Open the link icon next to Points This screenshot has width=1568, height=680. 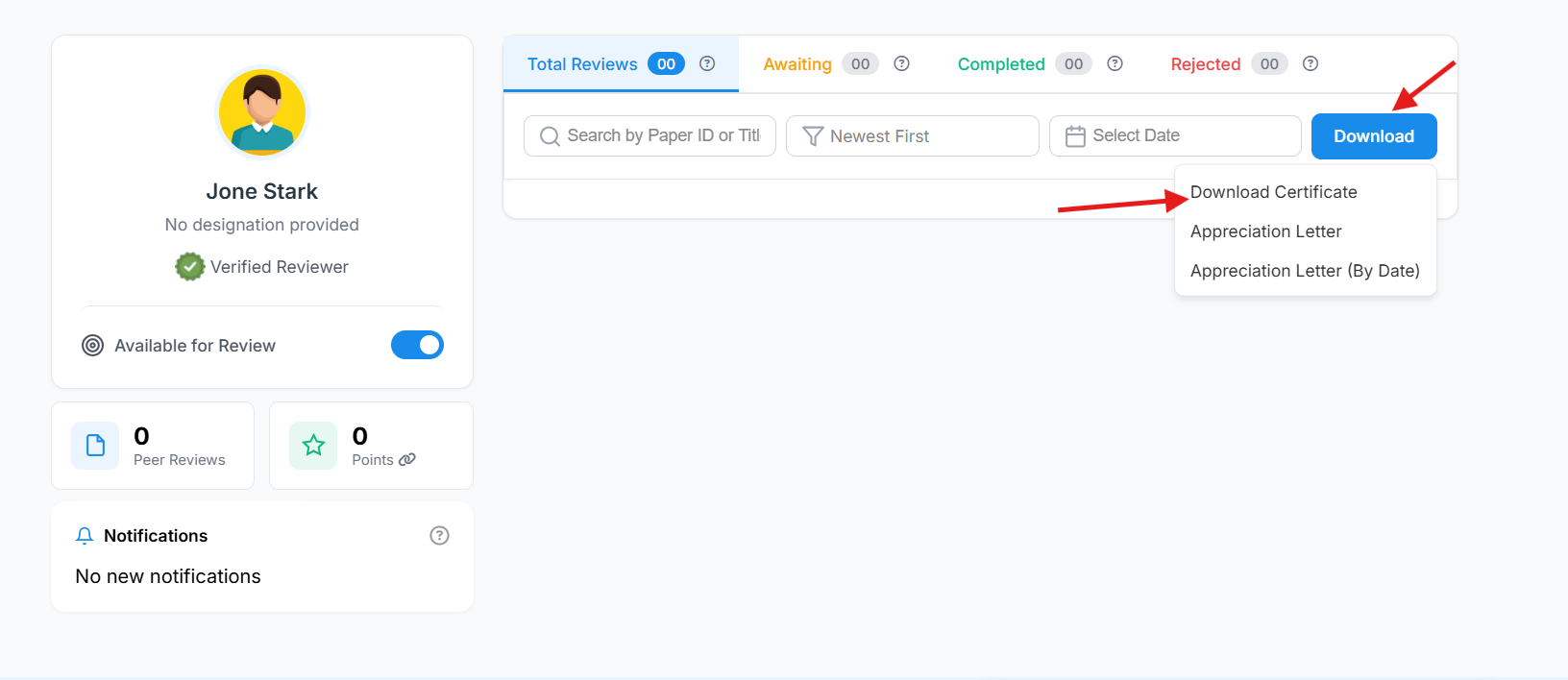tap(407, 460)
